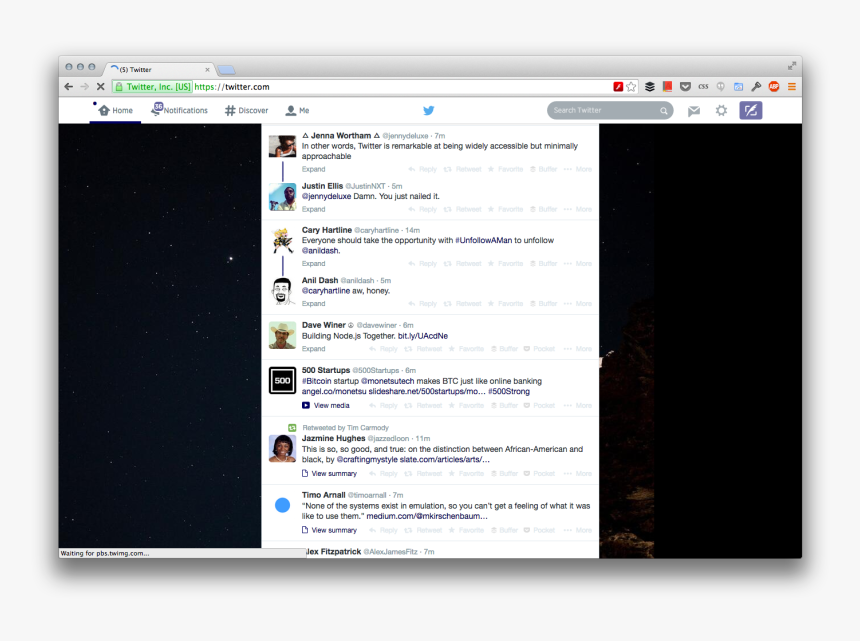View summary on Timo Arnall tweet
Screen dimensions: 860x641
pyautogui.click(x=329, y=530)
